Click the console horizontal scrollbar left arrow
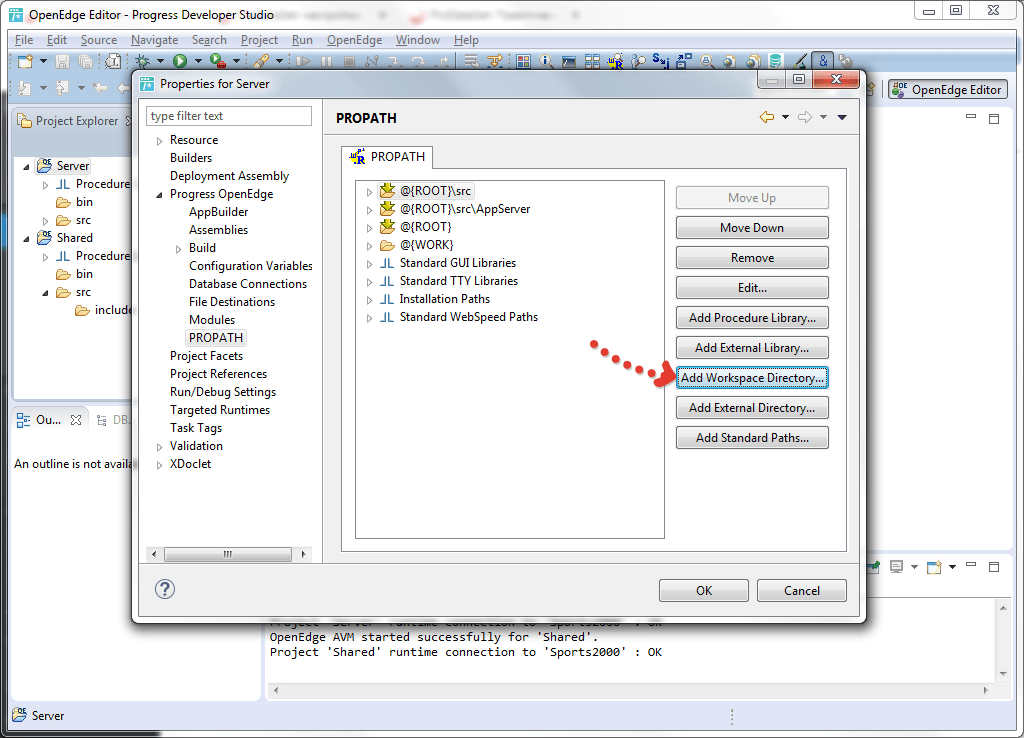Screen dimensions: 1024x738 (276, 690)
